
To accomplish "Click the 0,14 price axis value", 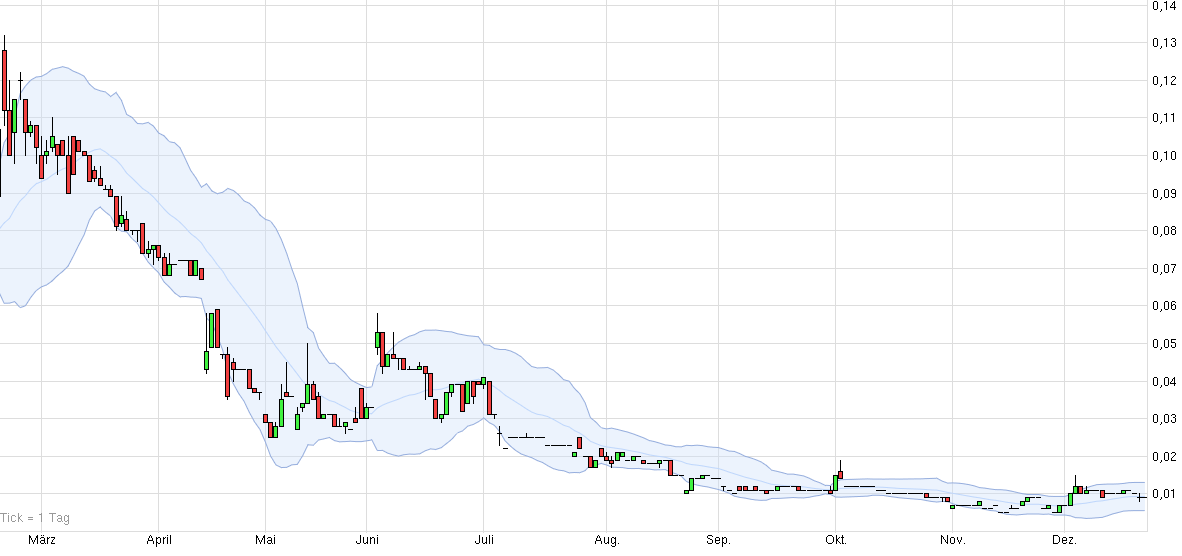I will coord(1165,6).
